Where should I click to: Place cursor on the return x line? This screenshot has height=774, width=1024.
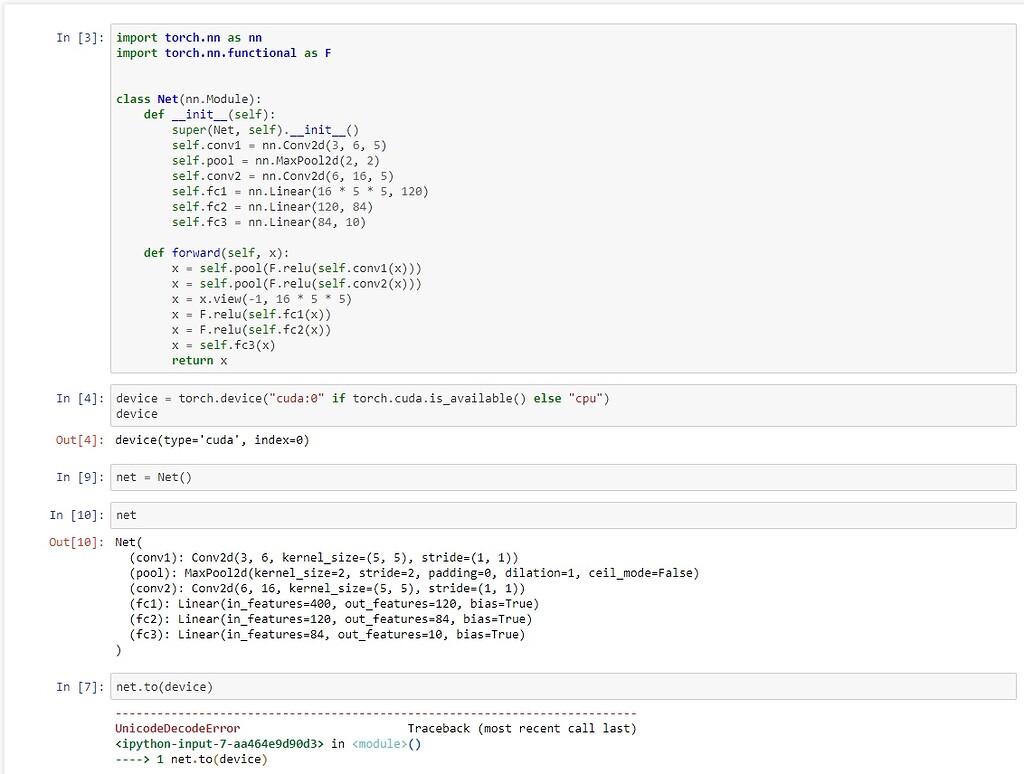(199, 360)
